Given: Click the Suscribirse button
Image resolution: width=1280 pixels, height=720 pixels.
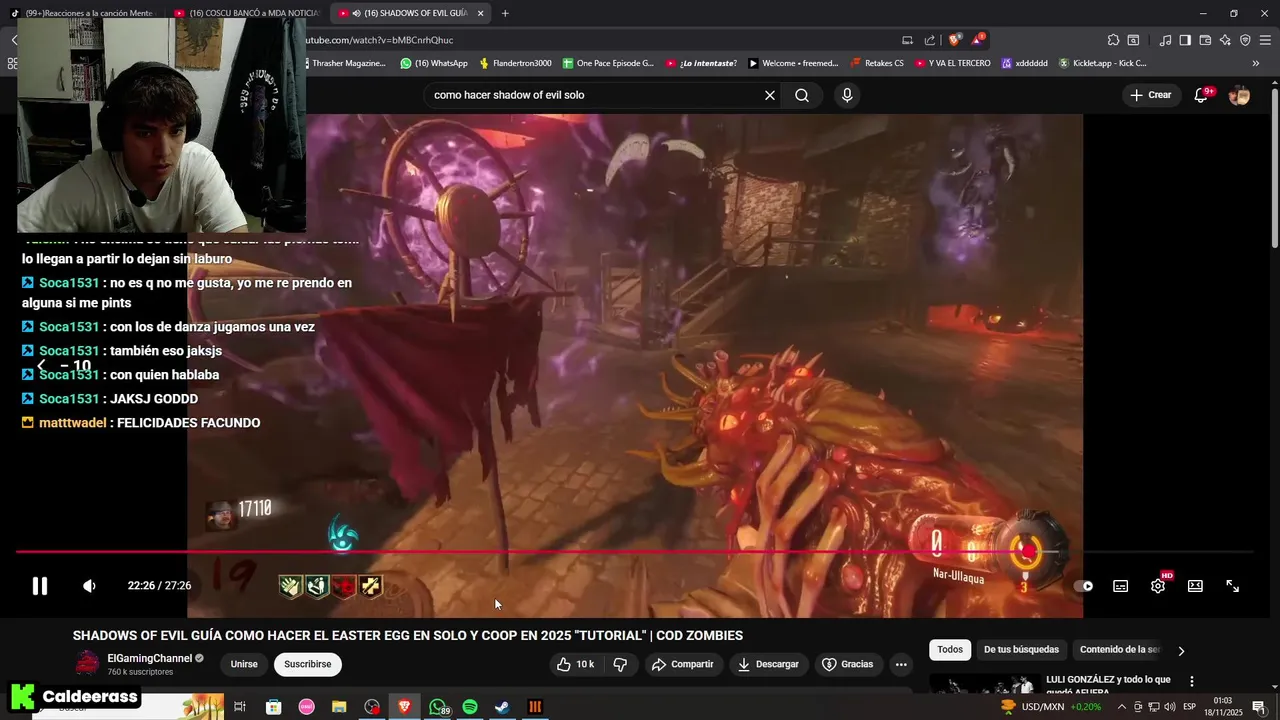Looking at the screenshot, I should pos(308,664).
